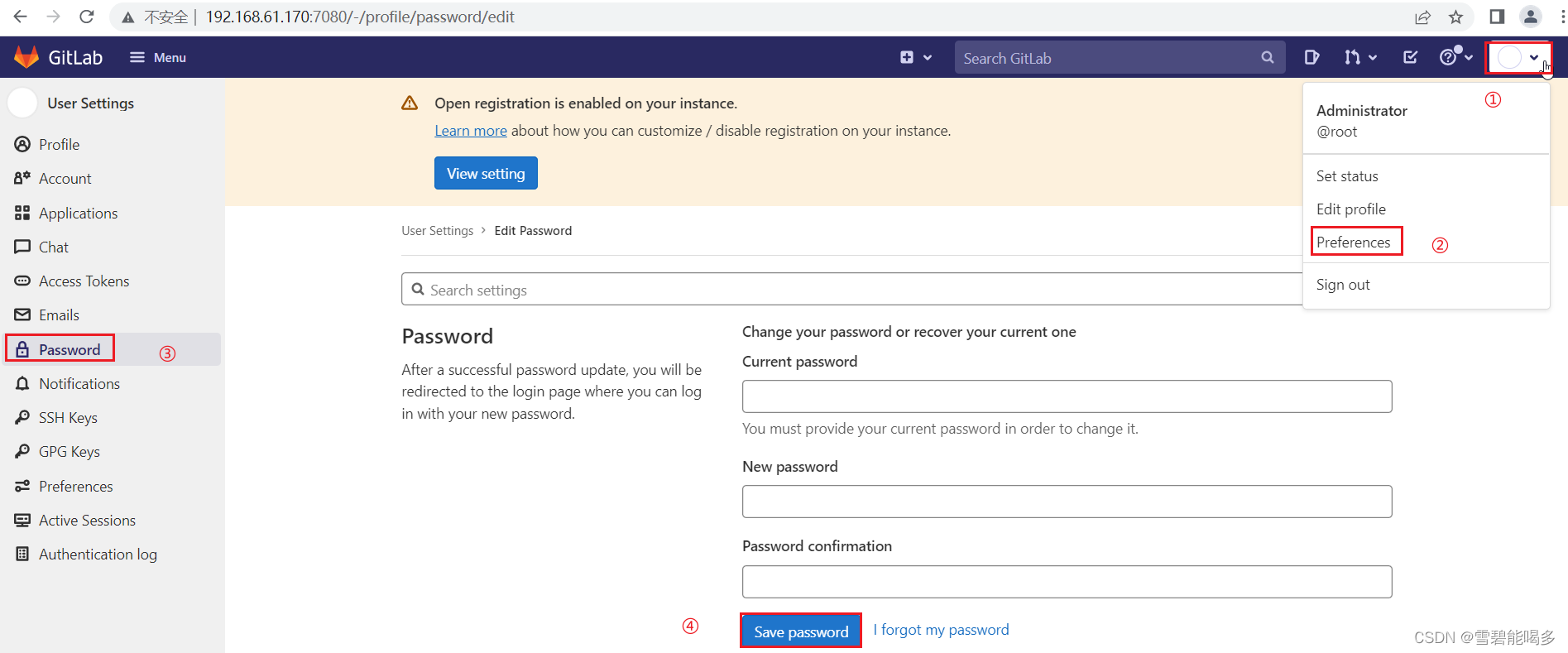
Task: Open the Help dropdown menu
Action: [x=1455, y=57]
